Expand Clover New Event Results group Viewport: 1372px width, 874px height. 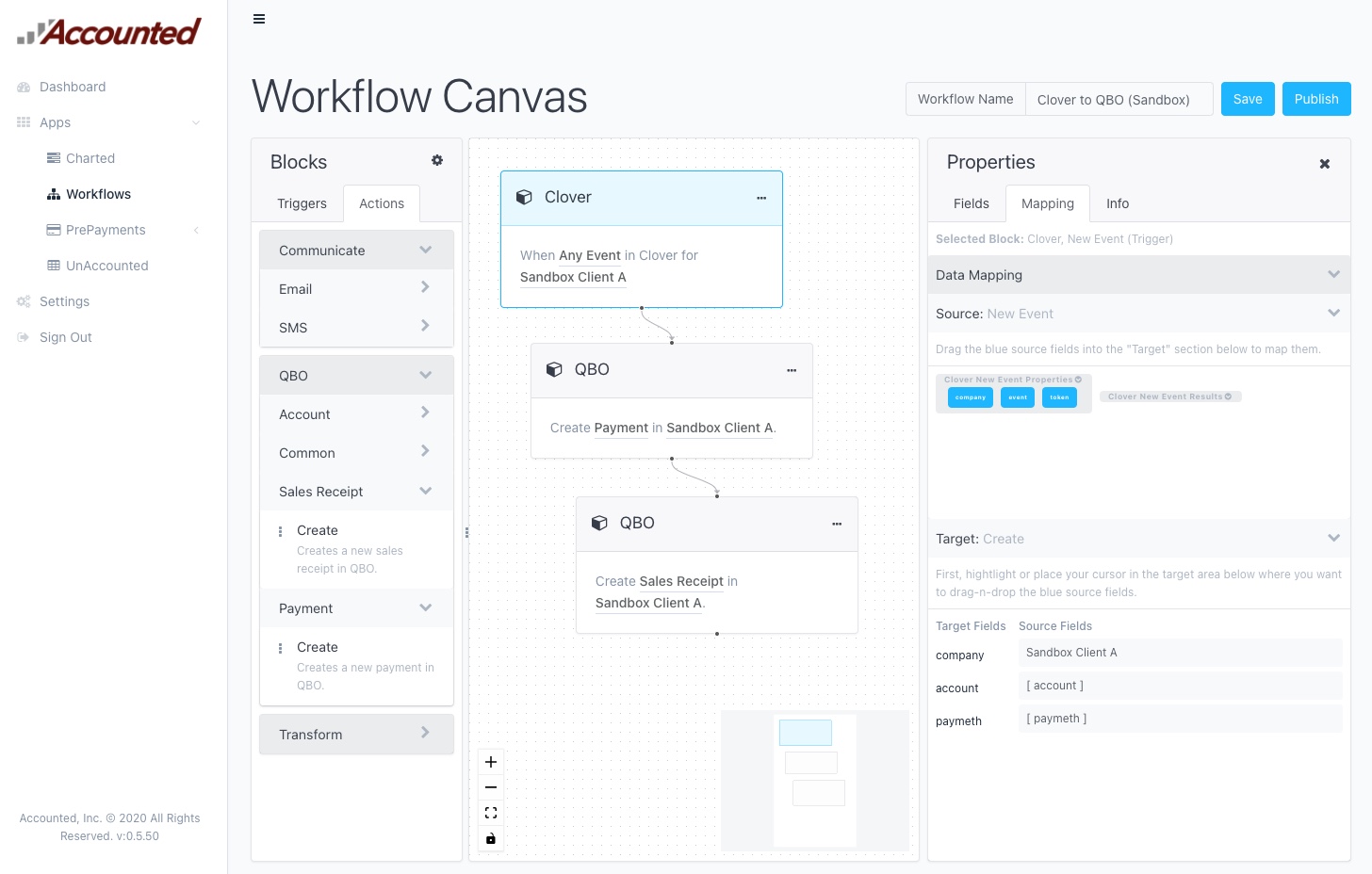click(1170, 397)
